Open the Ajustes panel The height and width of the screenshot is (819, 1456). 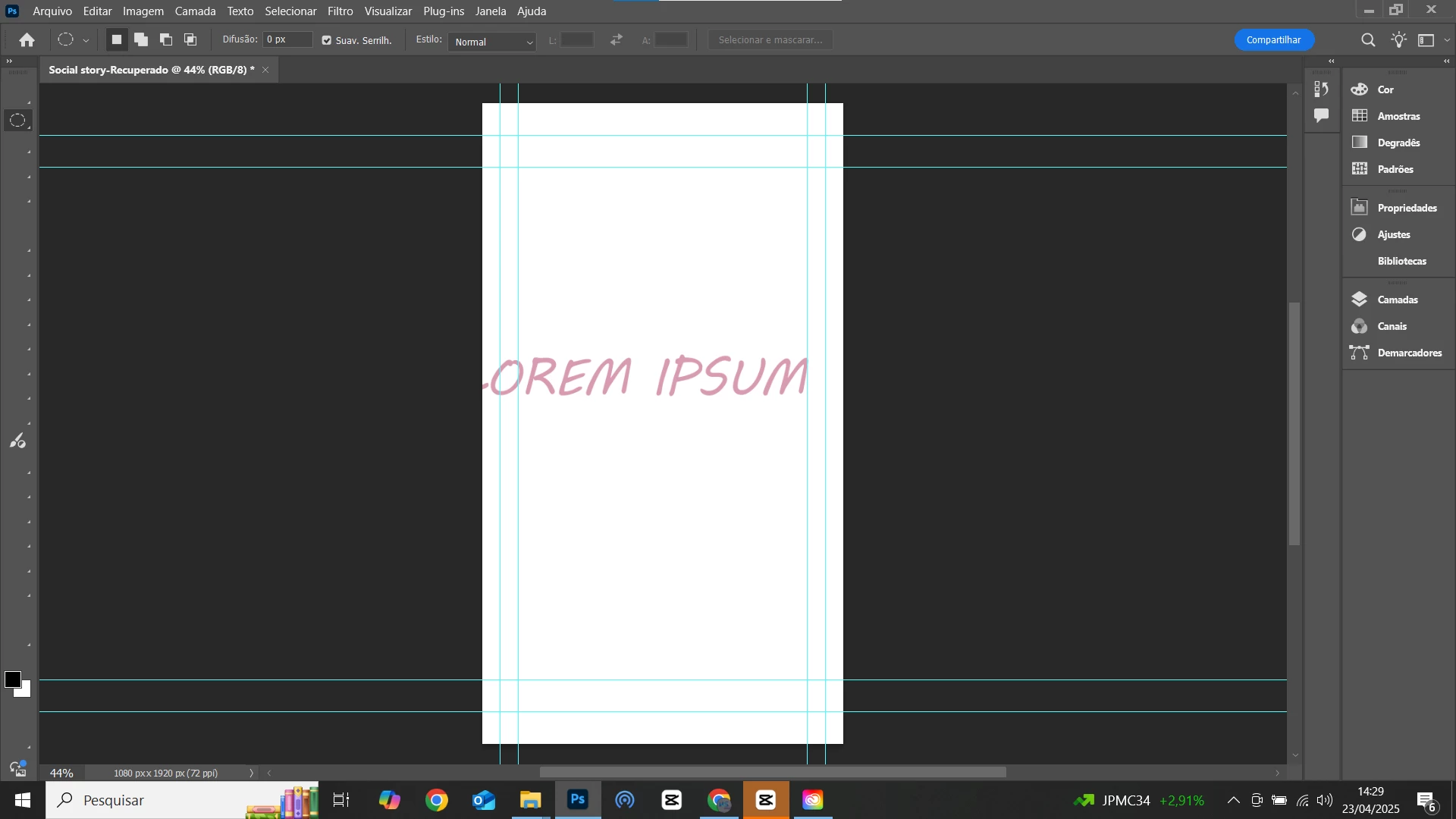coord(1394,235)
